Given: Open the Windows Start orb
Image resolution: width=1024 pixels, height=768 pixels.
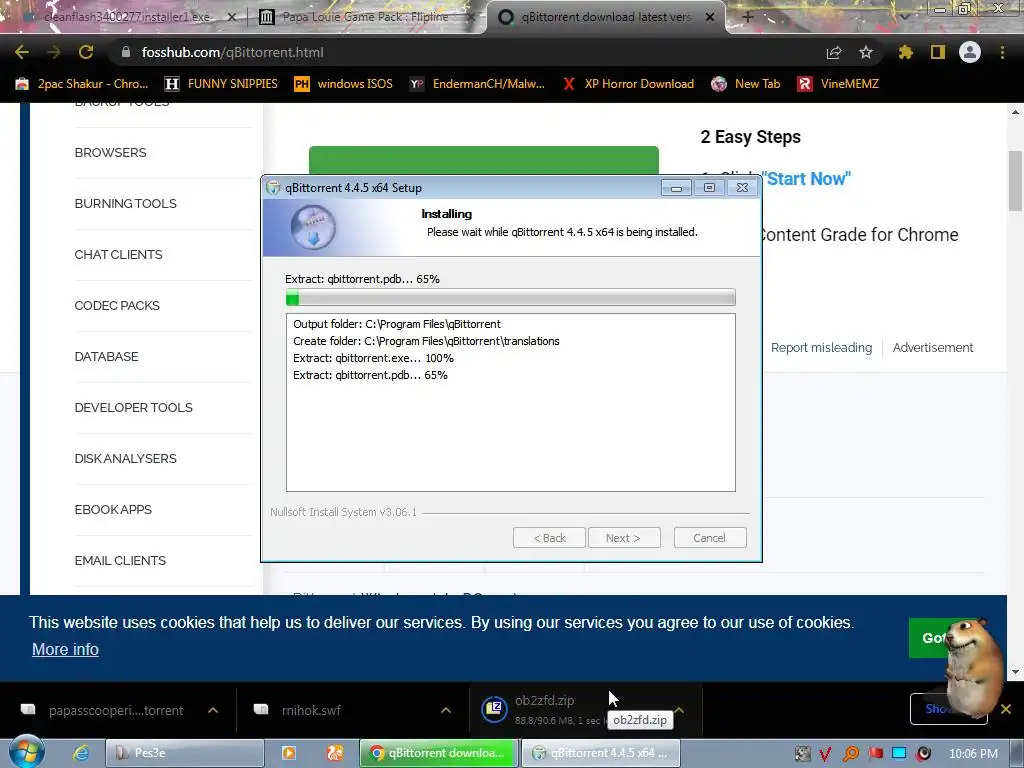Looking at the screenshot, I should click(27, 752).
